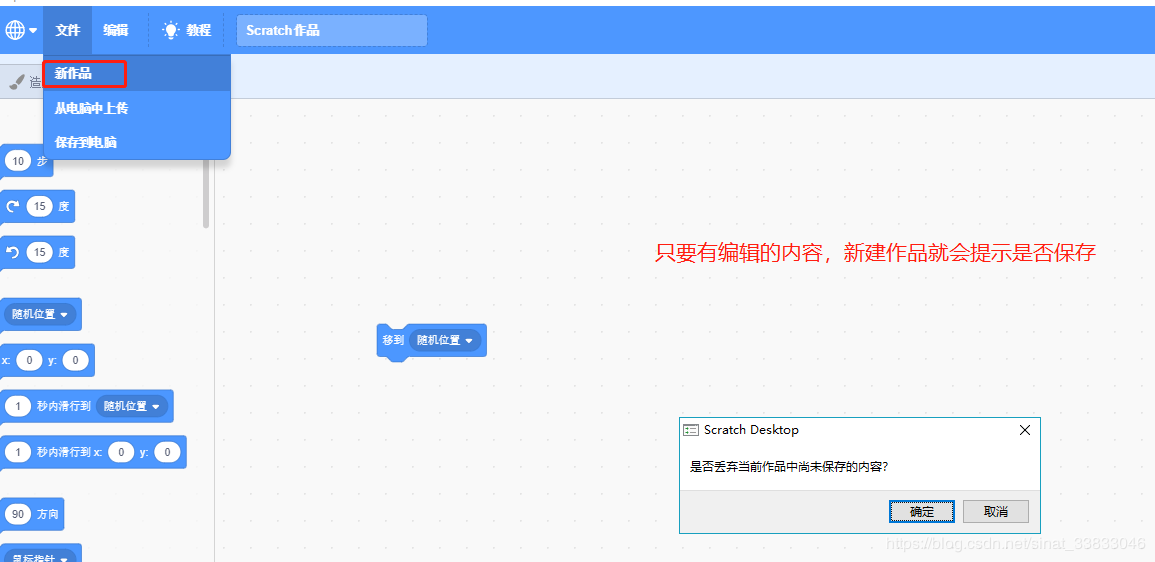Close the Scratch Desktop dialog

point(1025,430)
